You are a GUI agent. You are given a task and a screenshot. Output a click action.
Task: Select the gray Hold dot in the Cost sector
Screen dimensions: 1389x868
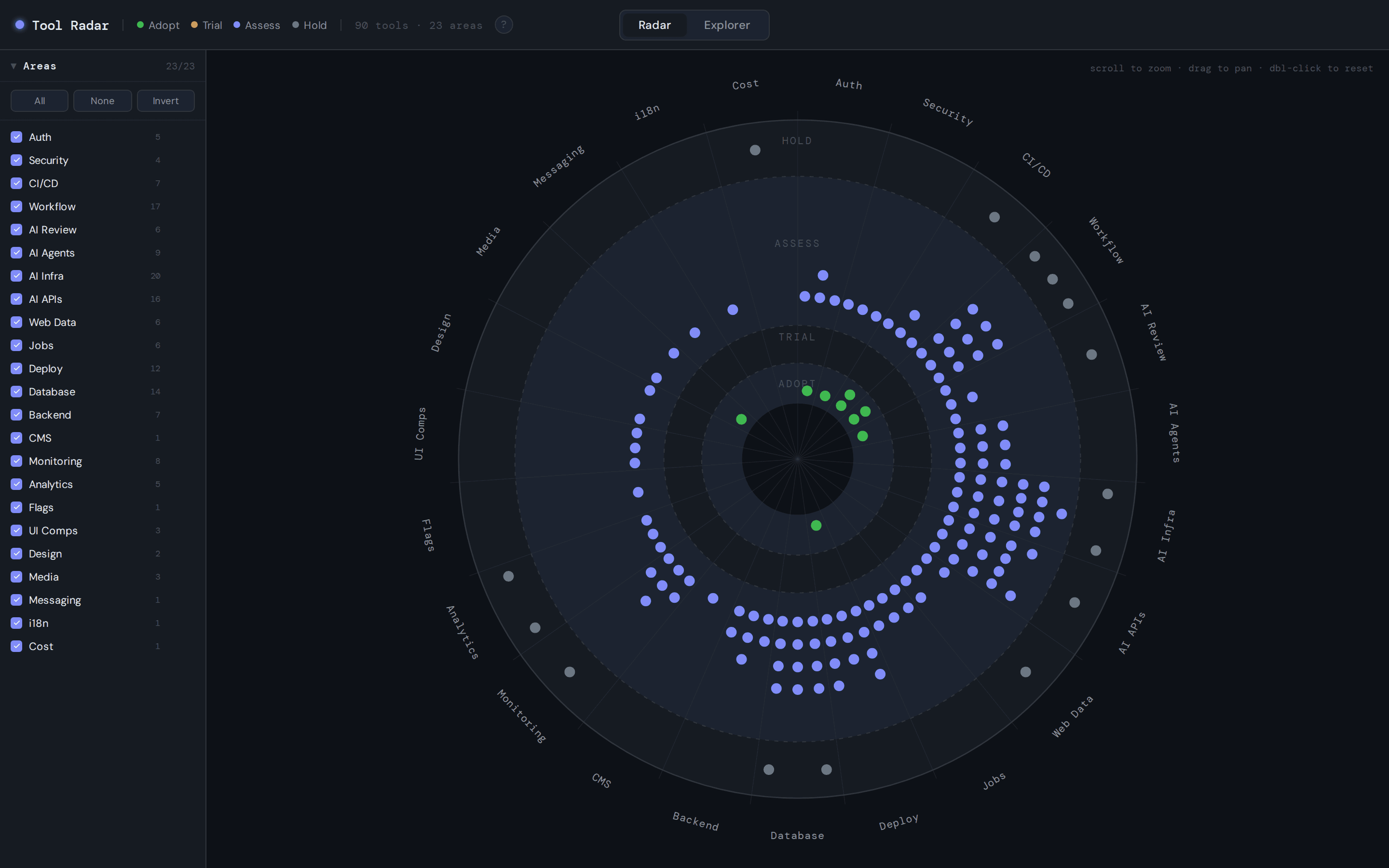pos(755,150)
